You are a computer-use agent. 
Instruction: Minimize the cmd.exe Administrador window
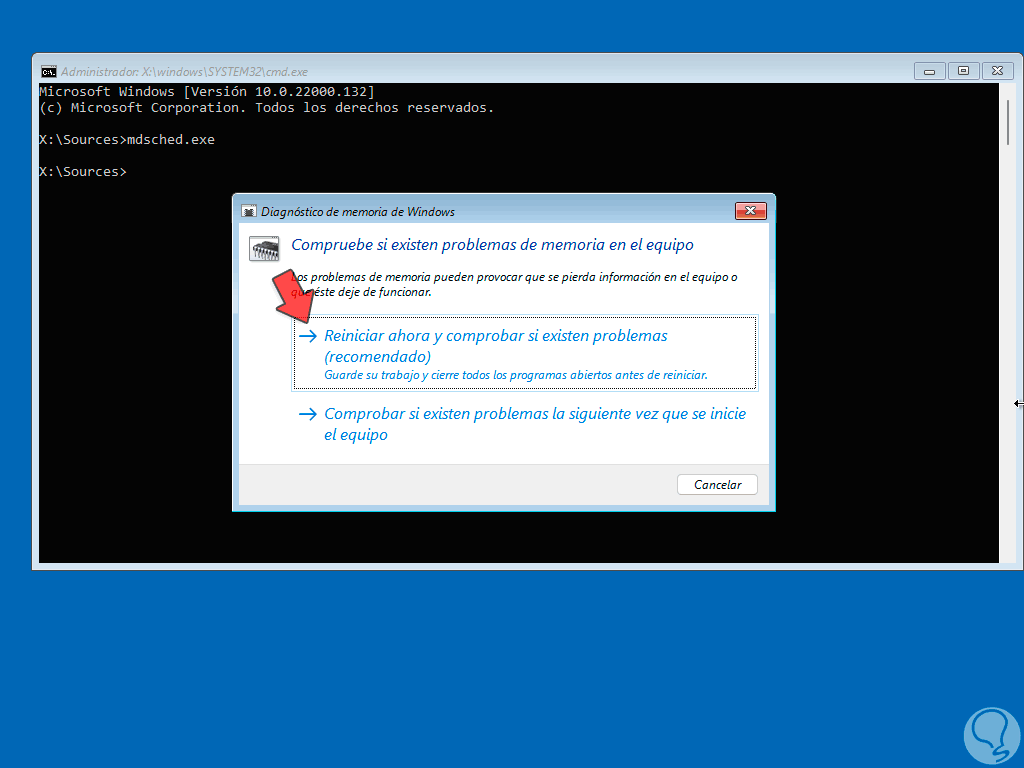pyautogui.click(x=929, y=71)
